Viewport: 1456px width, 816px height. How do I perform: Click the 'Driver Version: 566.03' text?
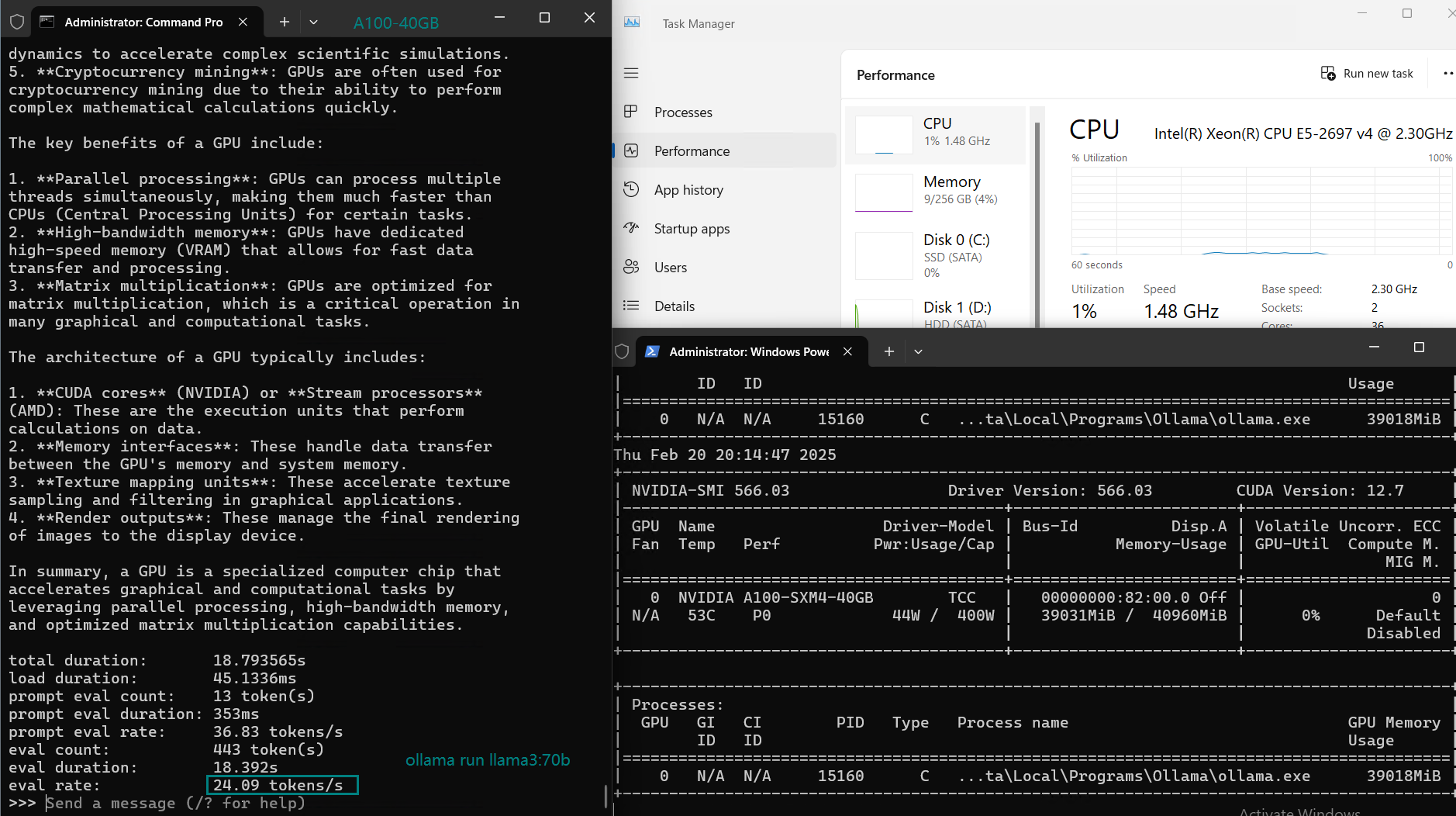(x=1050, y=490)
